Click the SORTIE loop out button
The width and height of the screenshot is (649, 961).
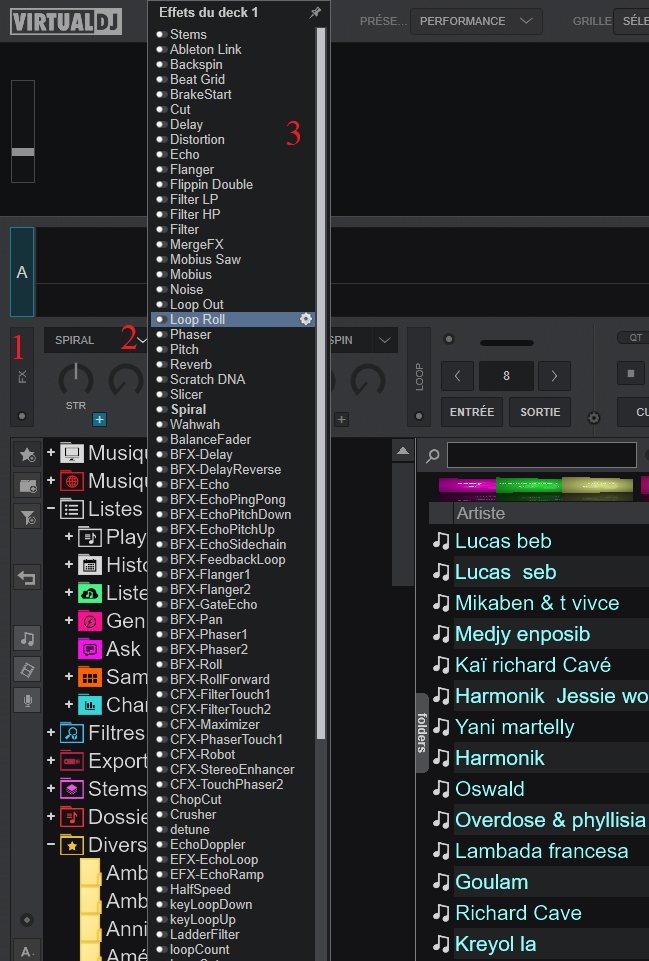(x=540, y=412)
